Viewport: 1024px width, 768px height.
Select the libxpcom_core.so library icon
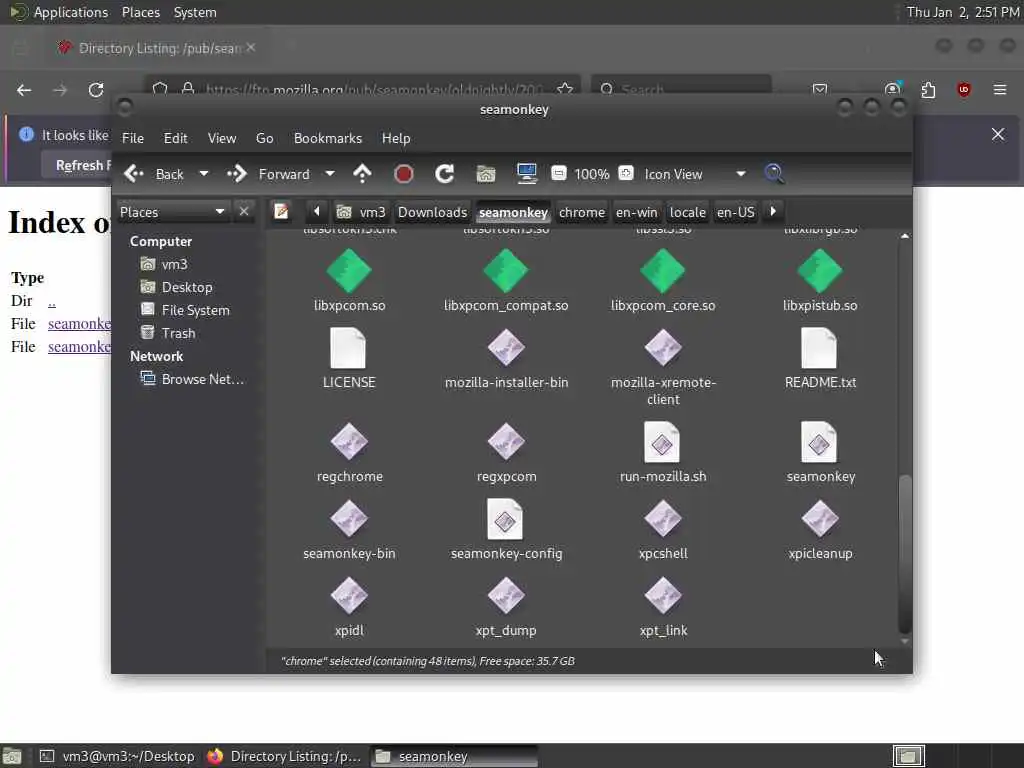663,271
